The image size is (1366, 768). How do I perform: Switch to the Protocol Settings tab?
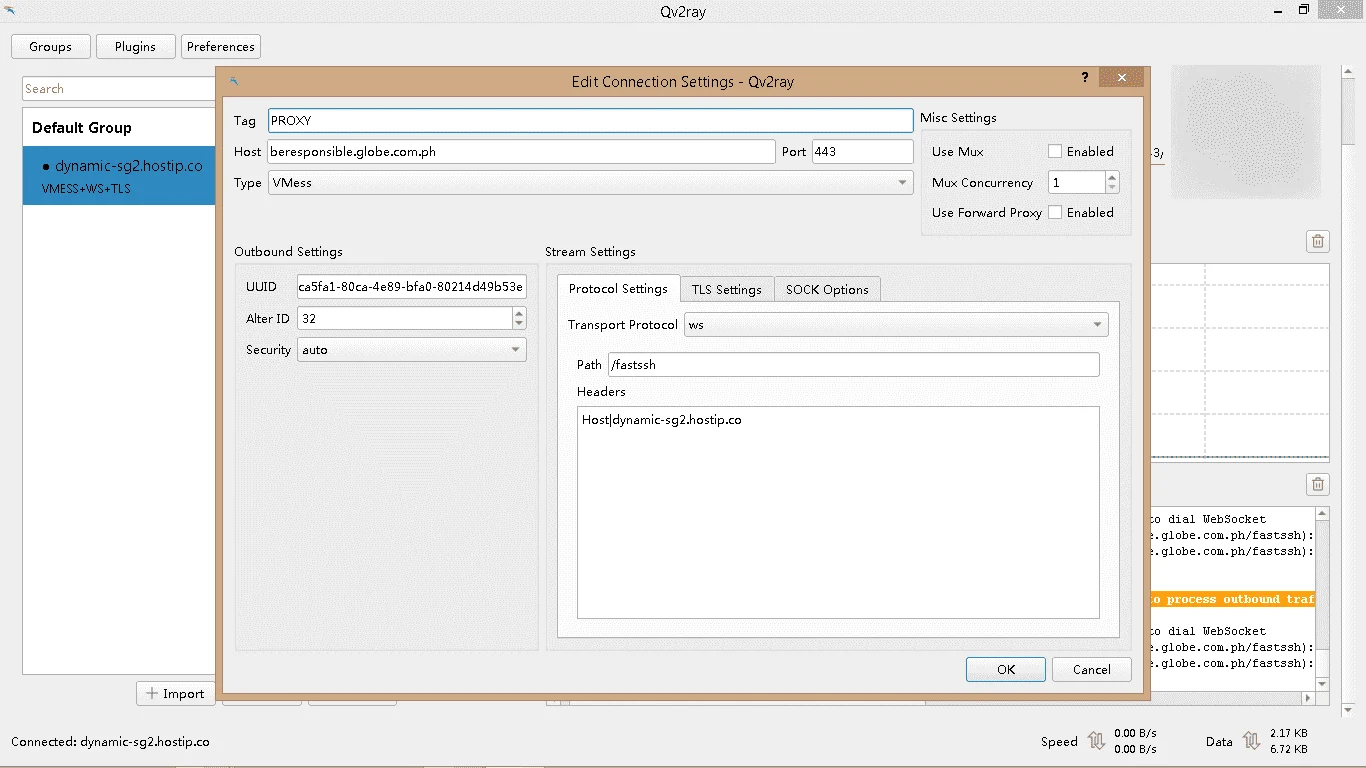(x=618, y=289)
